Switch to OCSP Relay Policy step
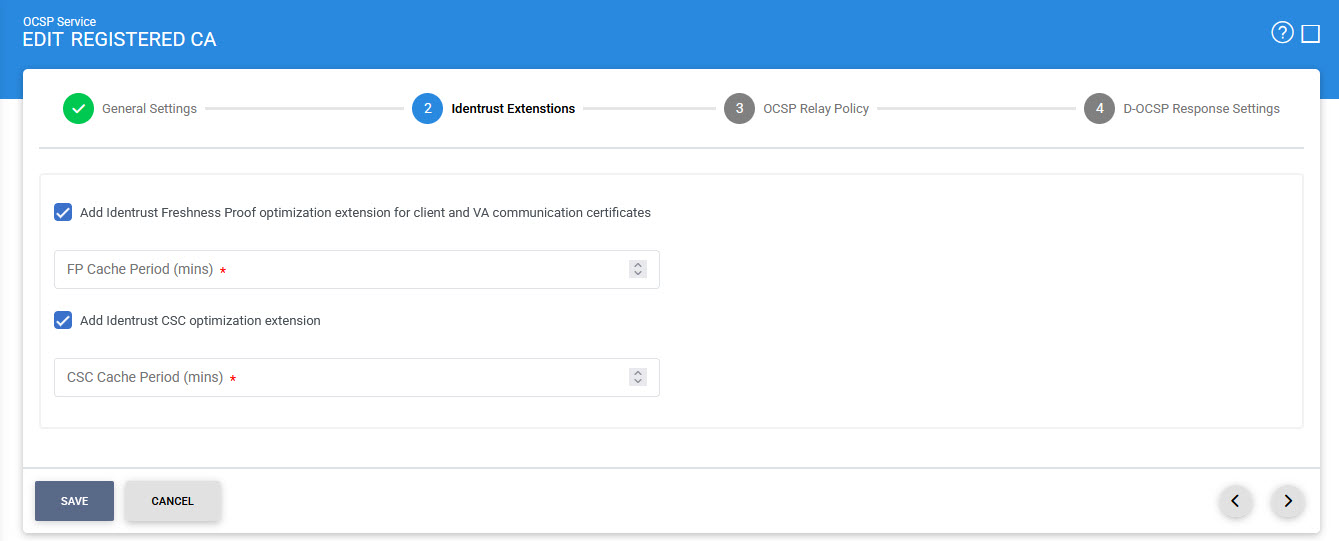This screenshot has width=1339, height=541. [x=815, y=109]
